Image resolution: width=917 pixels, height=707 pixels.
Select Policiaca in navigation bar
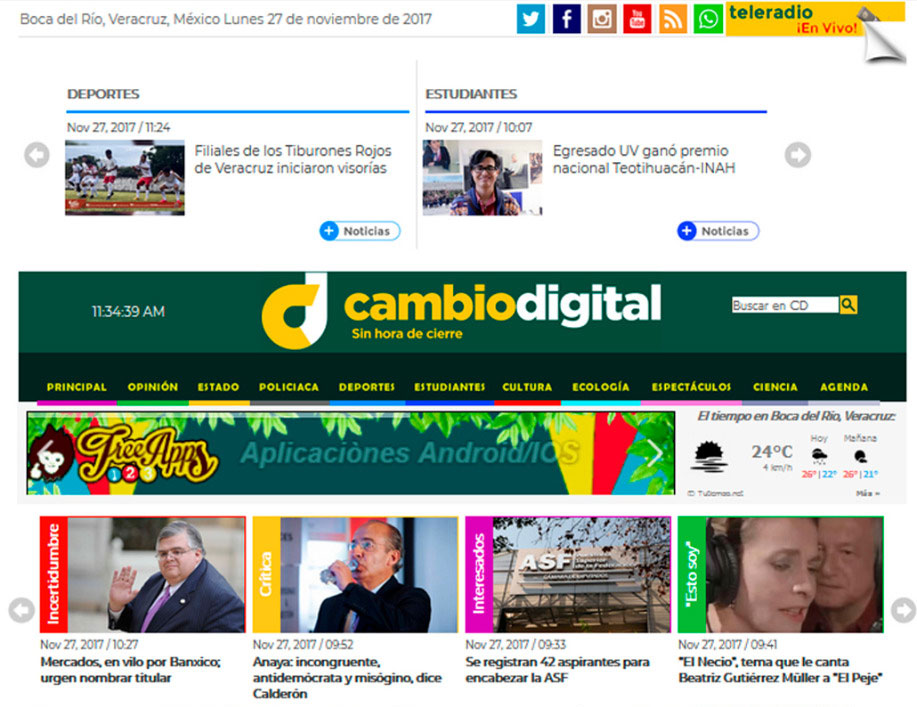[289, 387]
